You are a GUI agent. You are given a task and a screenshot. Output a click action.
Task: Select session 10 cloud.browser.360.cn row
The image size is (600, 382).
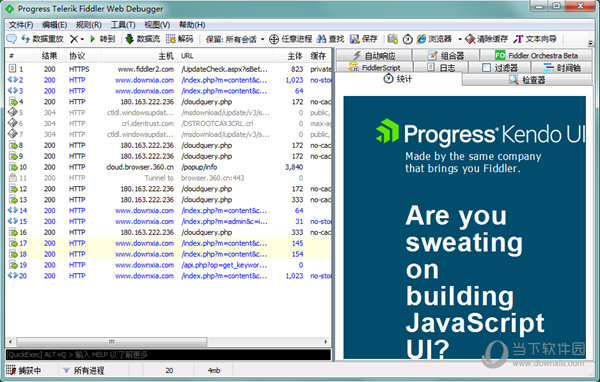point(168,167)
